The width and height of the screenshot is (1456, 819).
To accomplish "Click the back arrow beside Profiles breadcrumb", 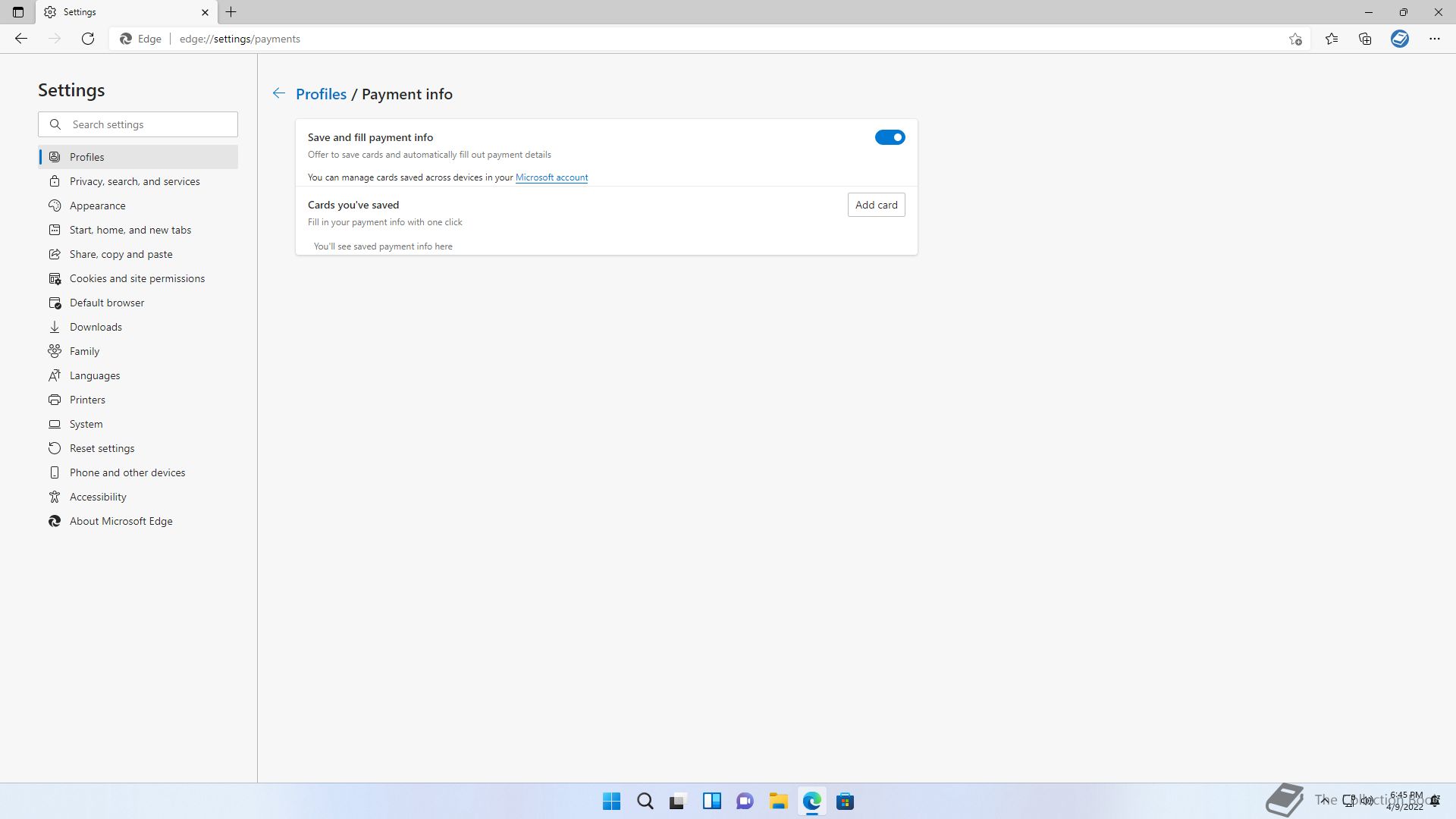I will [279, 93].
